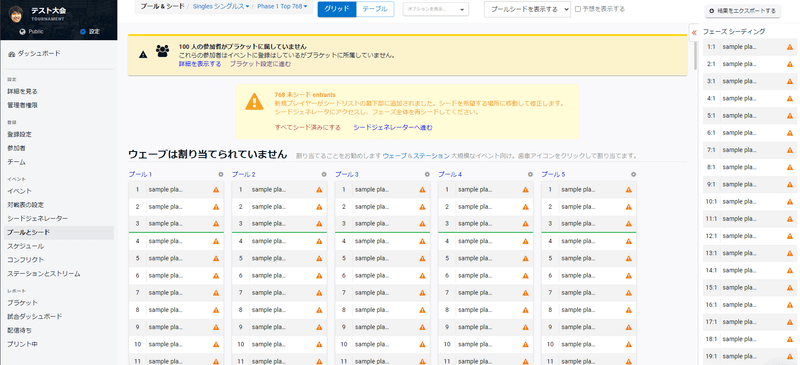Open the Phase 1 Top 768 dropdown

(x=282, y=7)
